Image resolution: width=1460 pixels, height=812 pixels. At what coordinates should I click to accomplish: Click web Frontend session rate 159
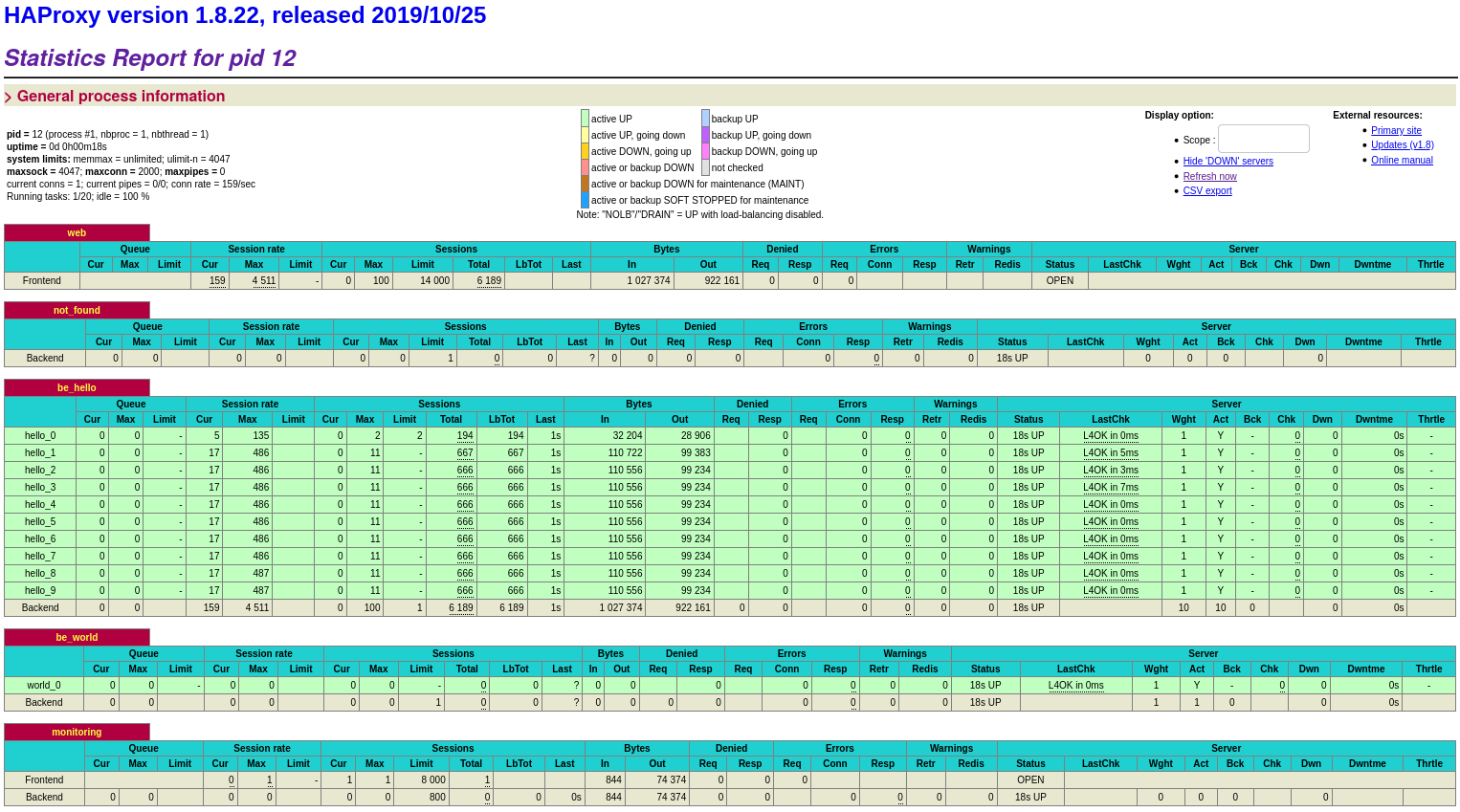tap(217, 281)
